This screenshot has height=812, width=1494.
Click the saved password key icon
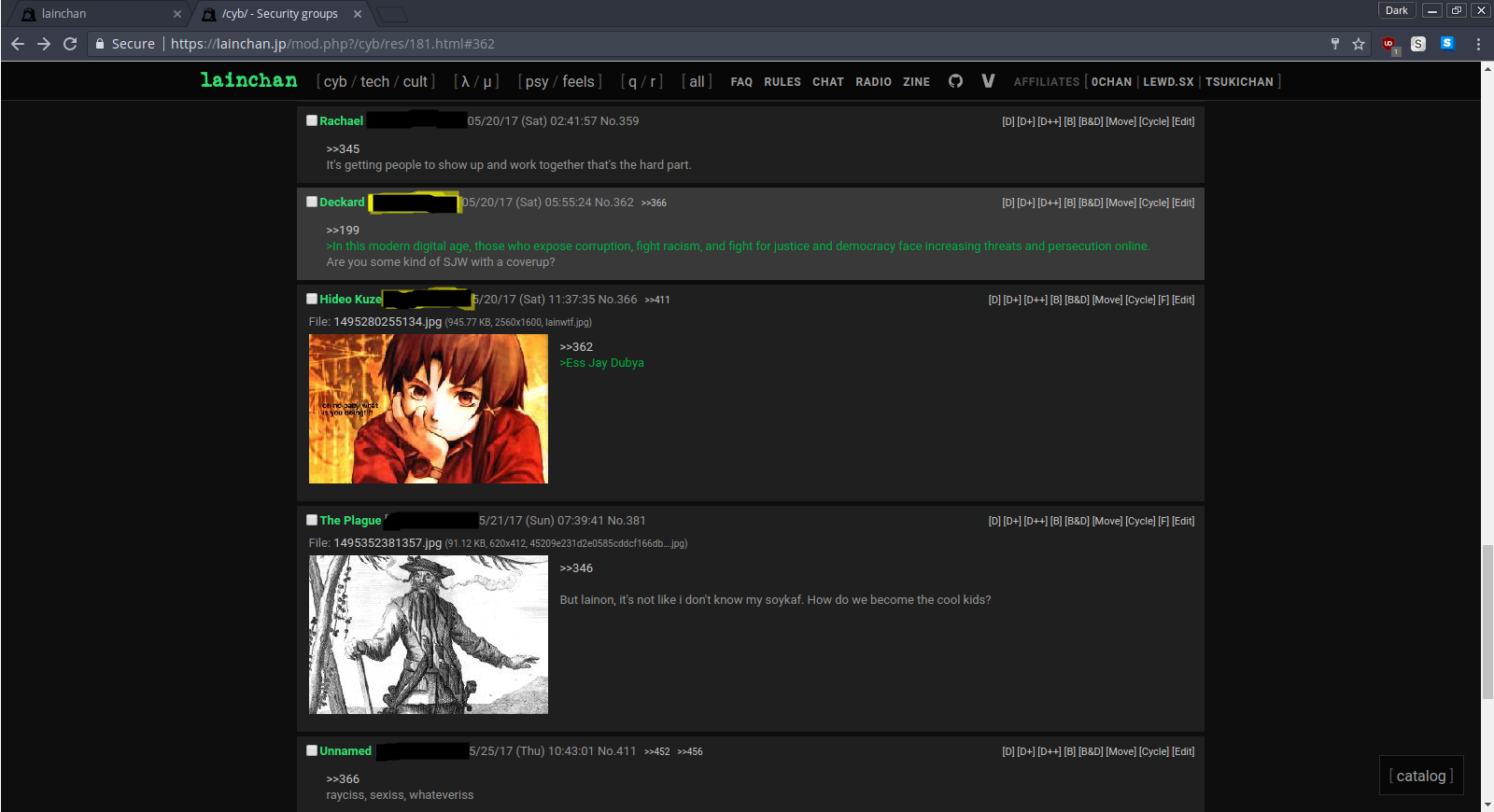(x=1335, y=44)
